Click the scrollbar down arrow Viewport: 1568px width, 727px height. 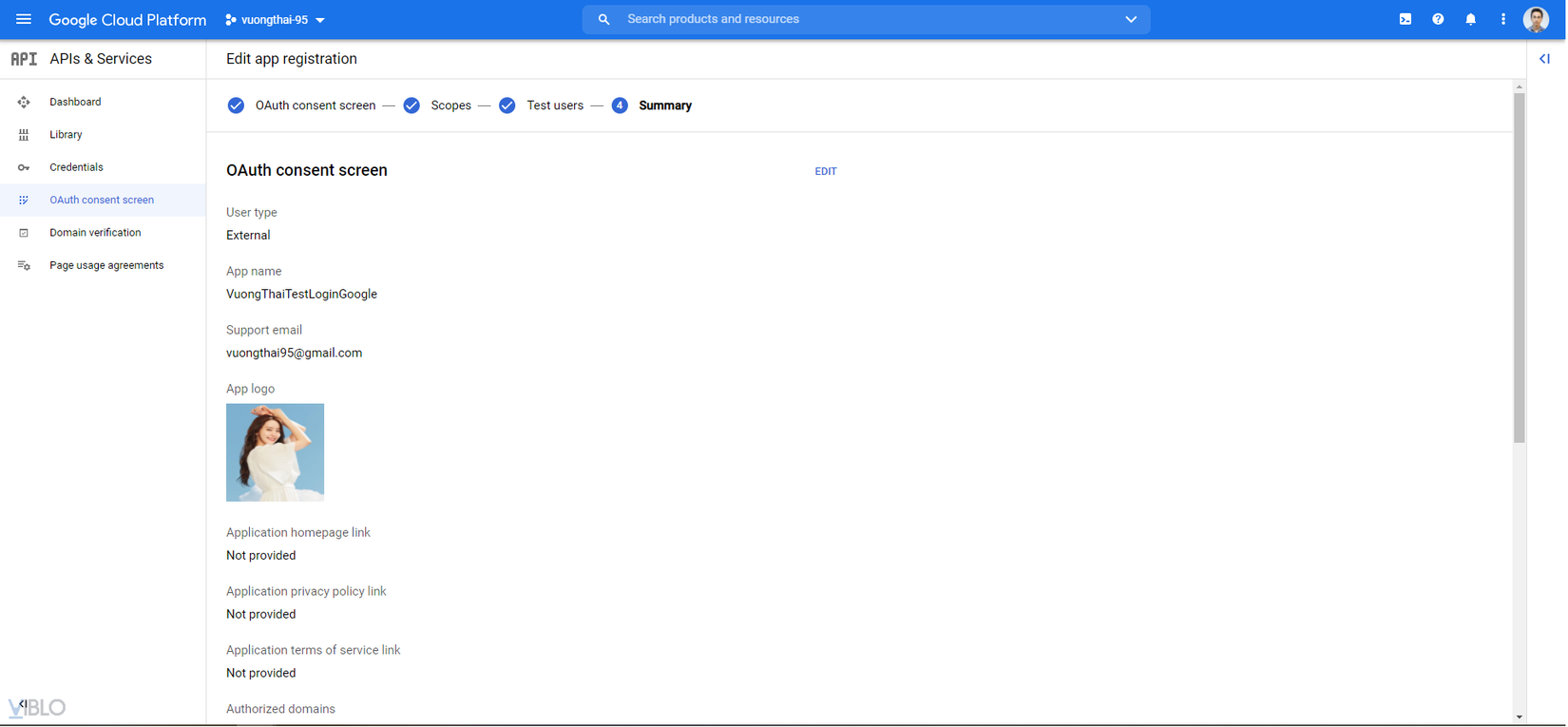pyautogui.click(x=1519, y=717)
